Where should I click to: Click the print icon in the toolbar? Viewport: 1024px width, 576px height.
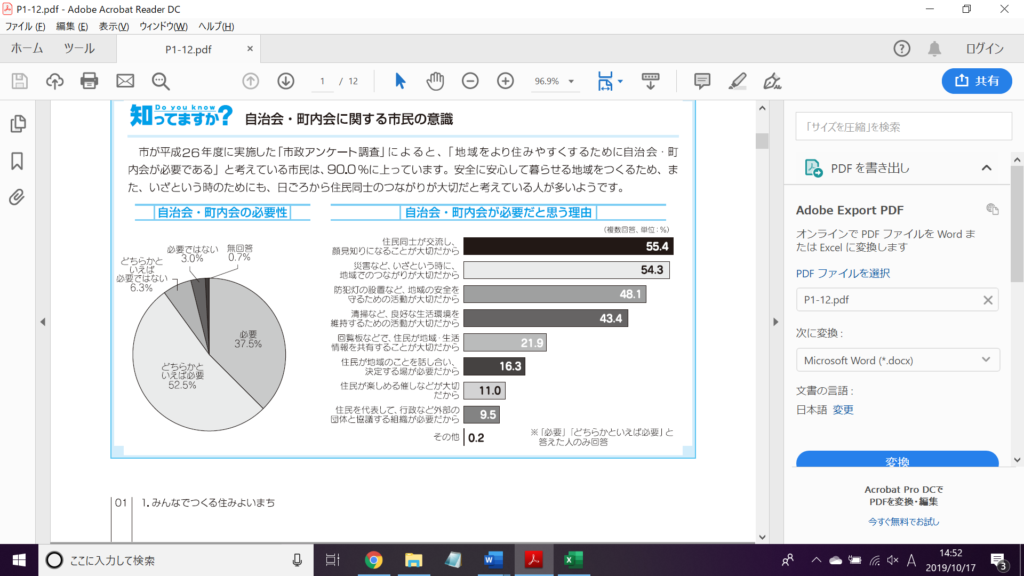pos(89,81)
